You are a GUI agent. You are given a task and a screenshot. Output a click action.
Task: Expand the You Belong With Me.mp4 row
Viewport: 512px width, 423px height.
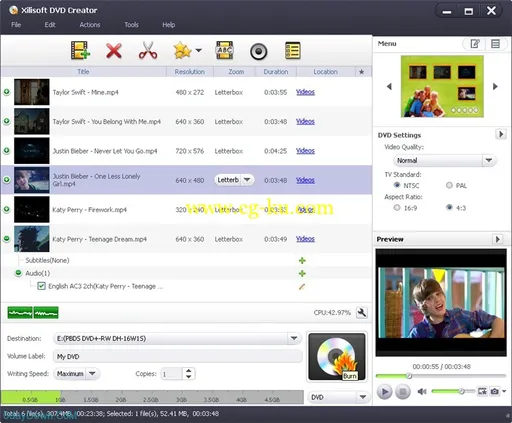tap(6, 121)
